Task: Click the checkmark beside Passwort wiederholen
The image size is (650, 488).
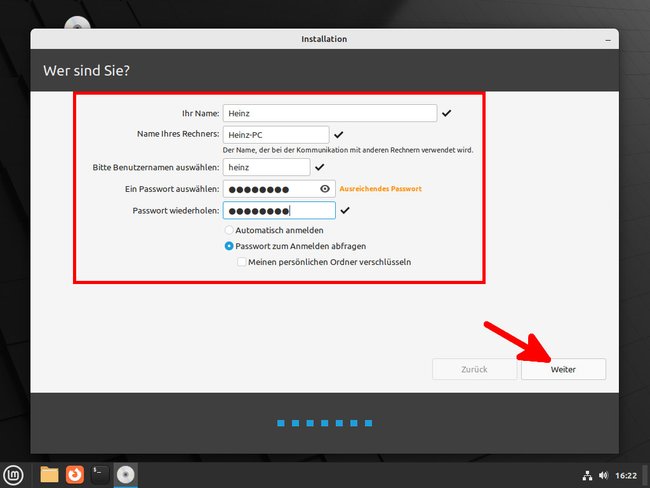Action: (345, 211)
